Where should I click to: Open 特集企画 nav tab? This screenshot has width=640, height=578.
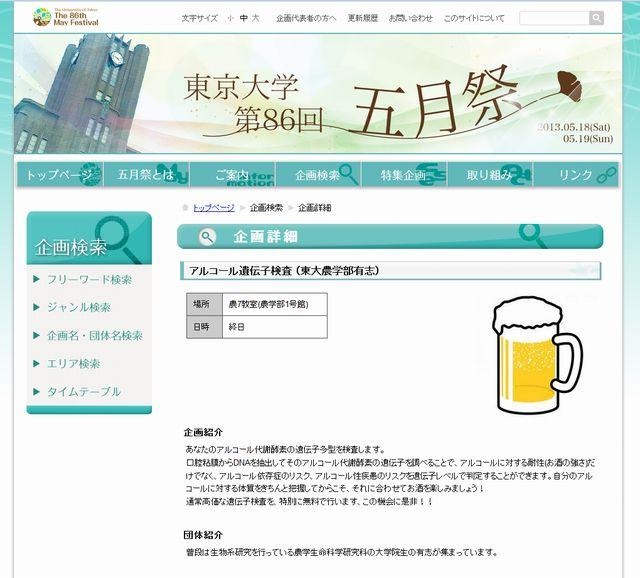tap(404, 174)
